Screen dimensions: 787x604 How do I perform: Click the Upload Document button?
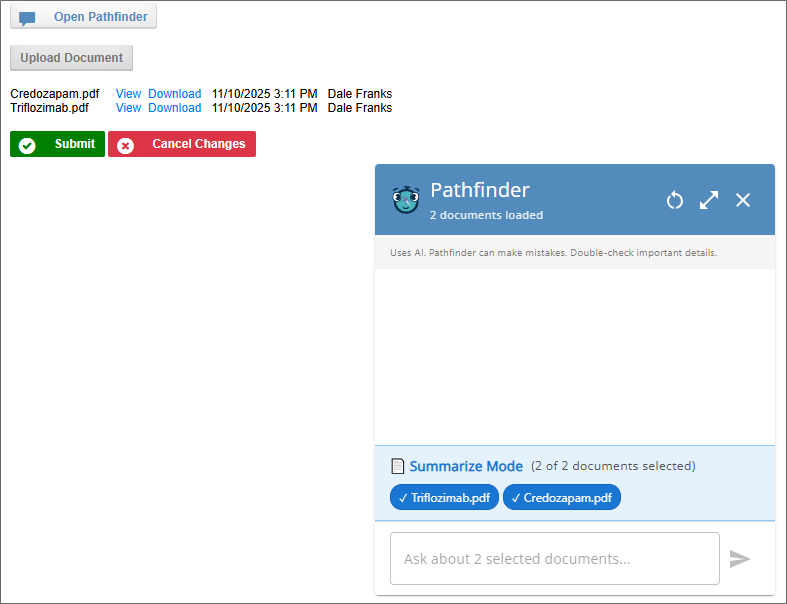click(71, 58)
